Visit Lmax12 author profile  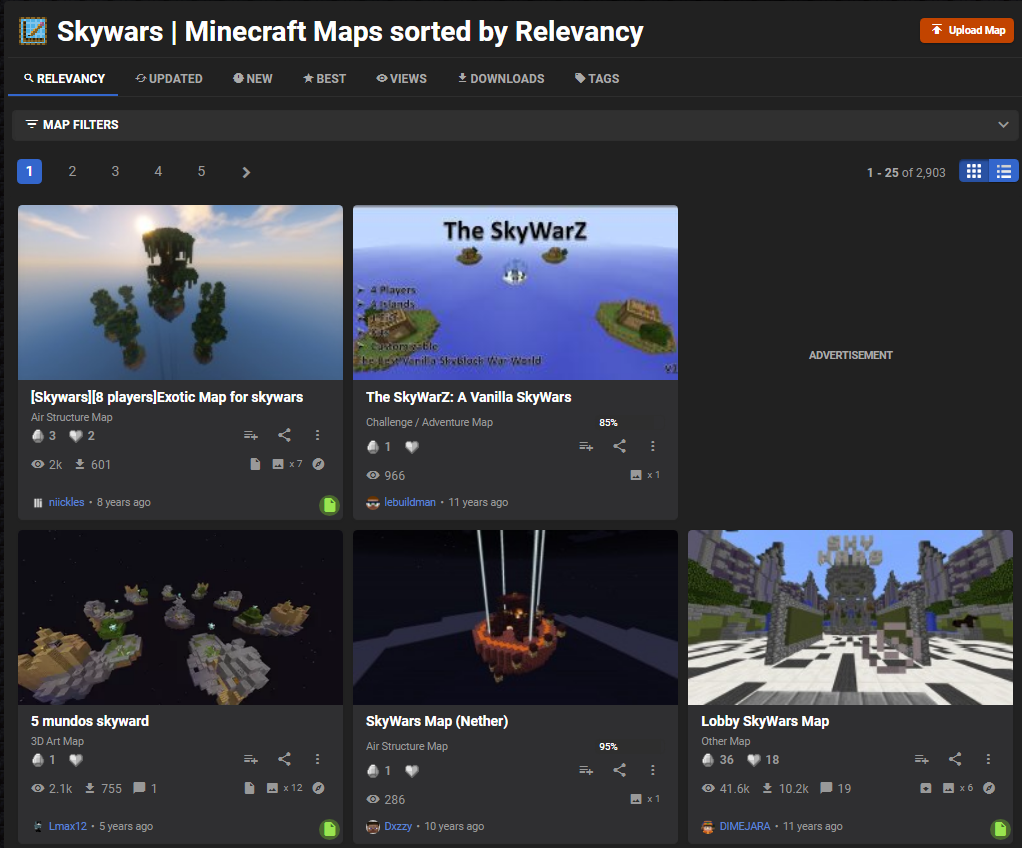click(68, 826)
